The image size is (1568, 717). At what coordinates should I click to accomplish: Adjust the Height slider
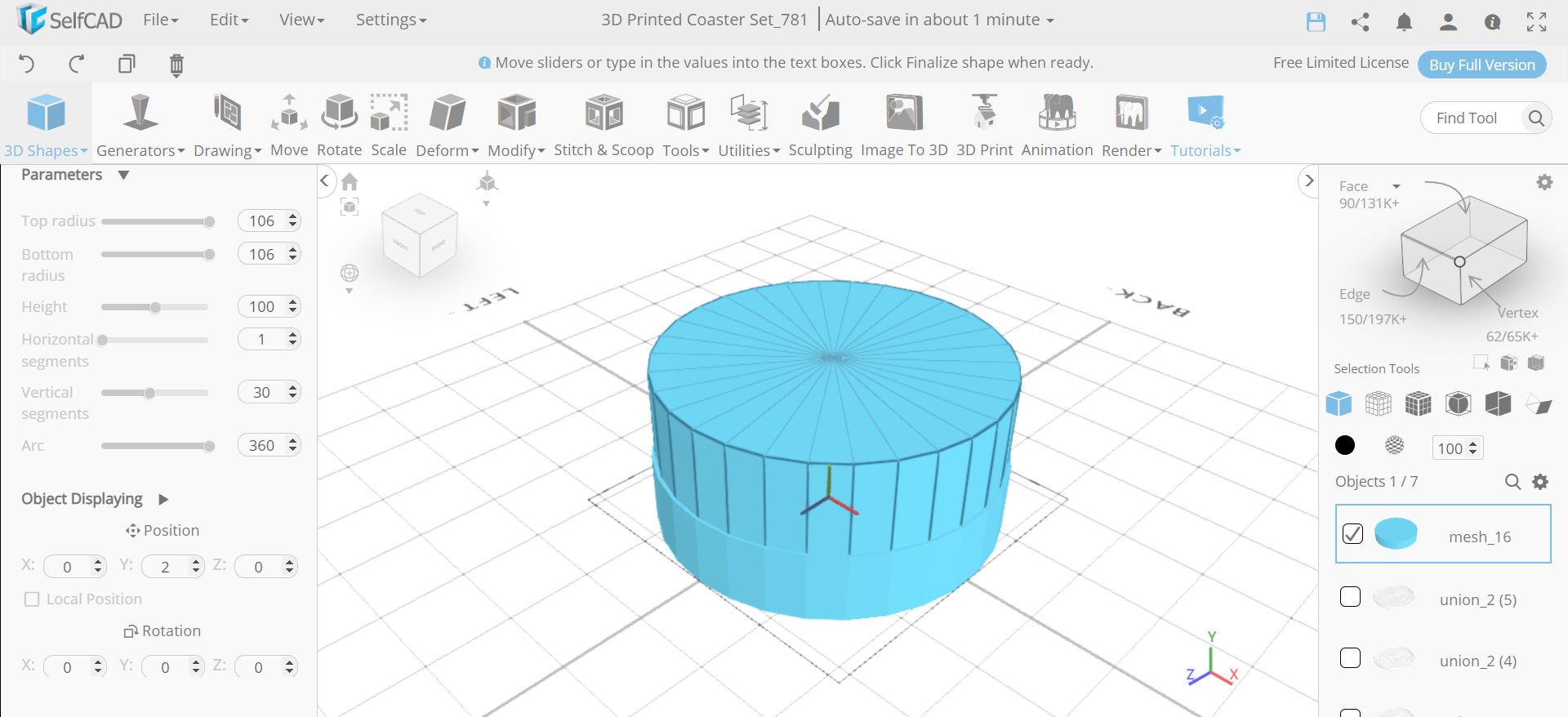point(155,307)
